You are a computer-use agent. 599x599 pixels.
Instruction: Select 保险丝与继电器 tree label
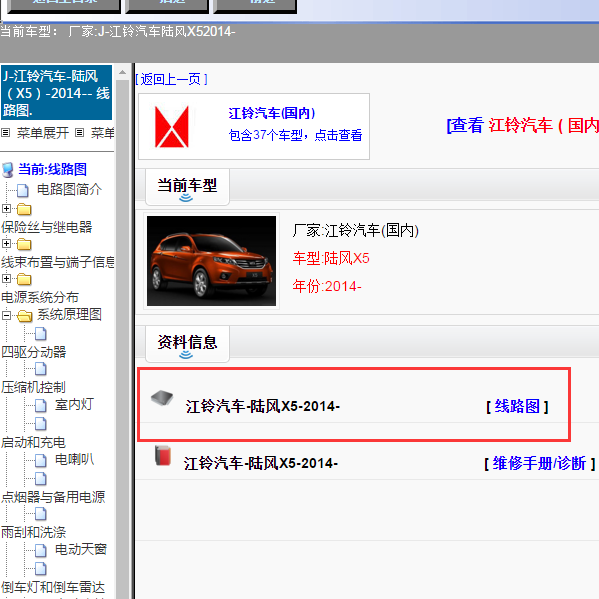coord(47,227)
